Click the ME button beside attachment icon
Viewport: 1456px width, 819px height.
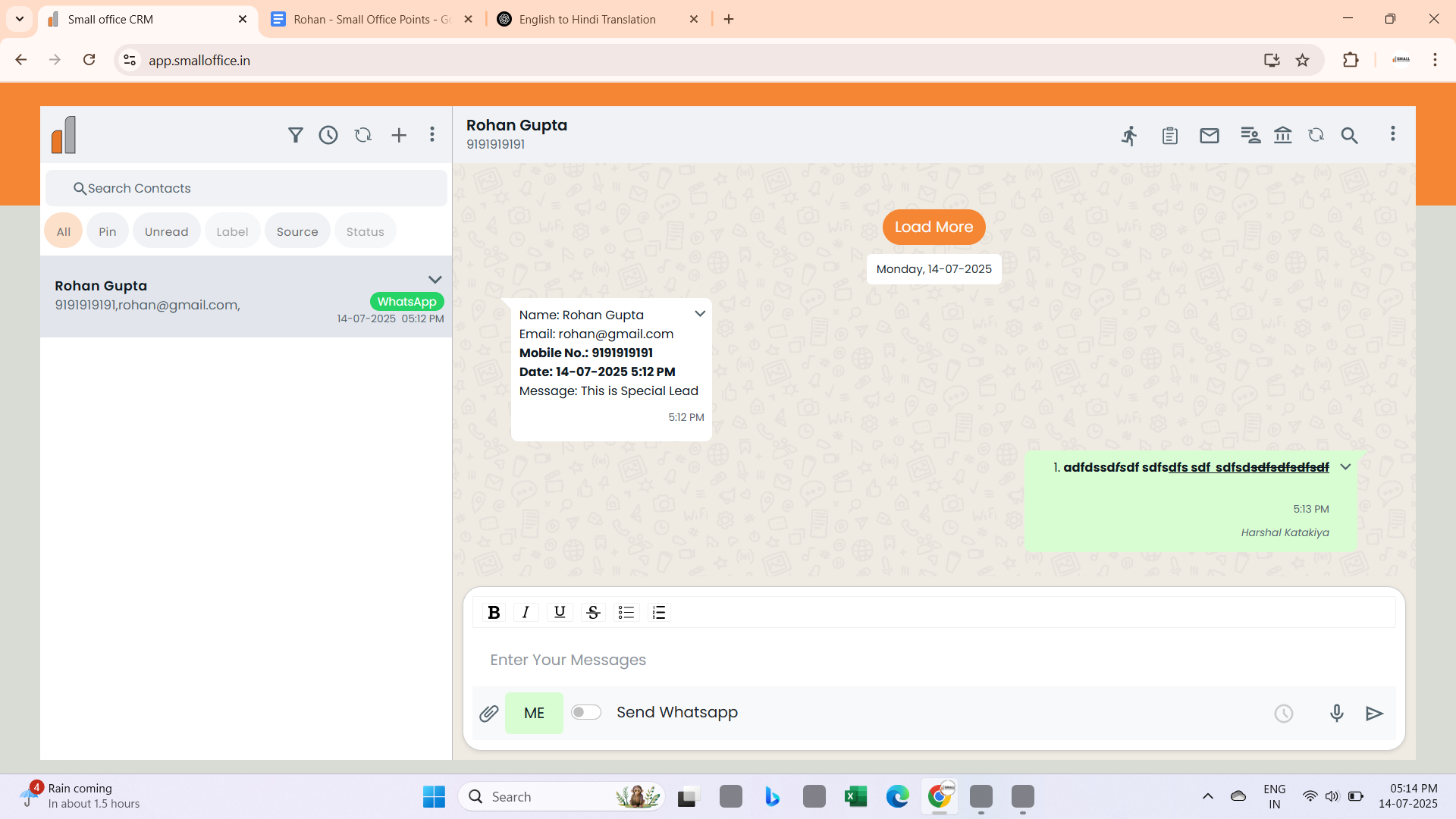point(534,714)
